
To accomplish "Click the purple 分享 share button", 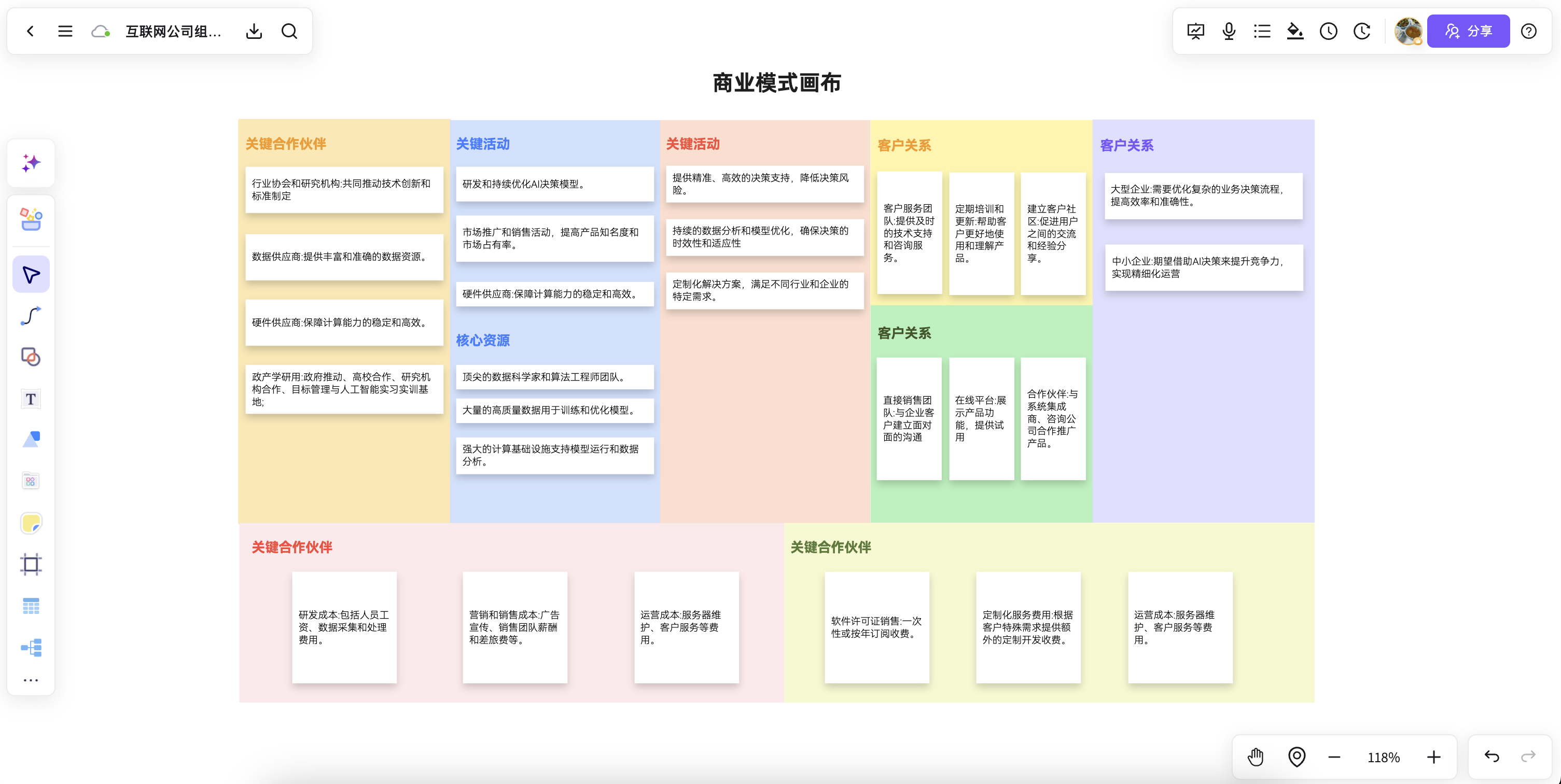I will 1468,31.
